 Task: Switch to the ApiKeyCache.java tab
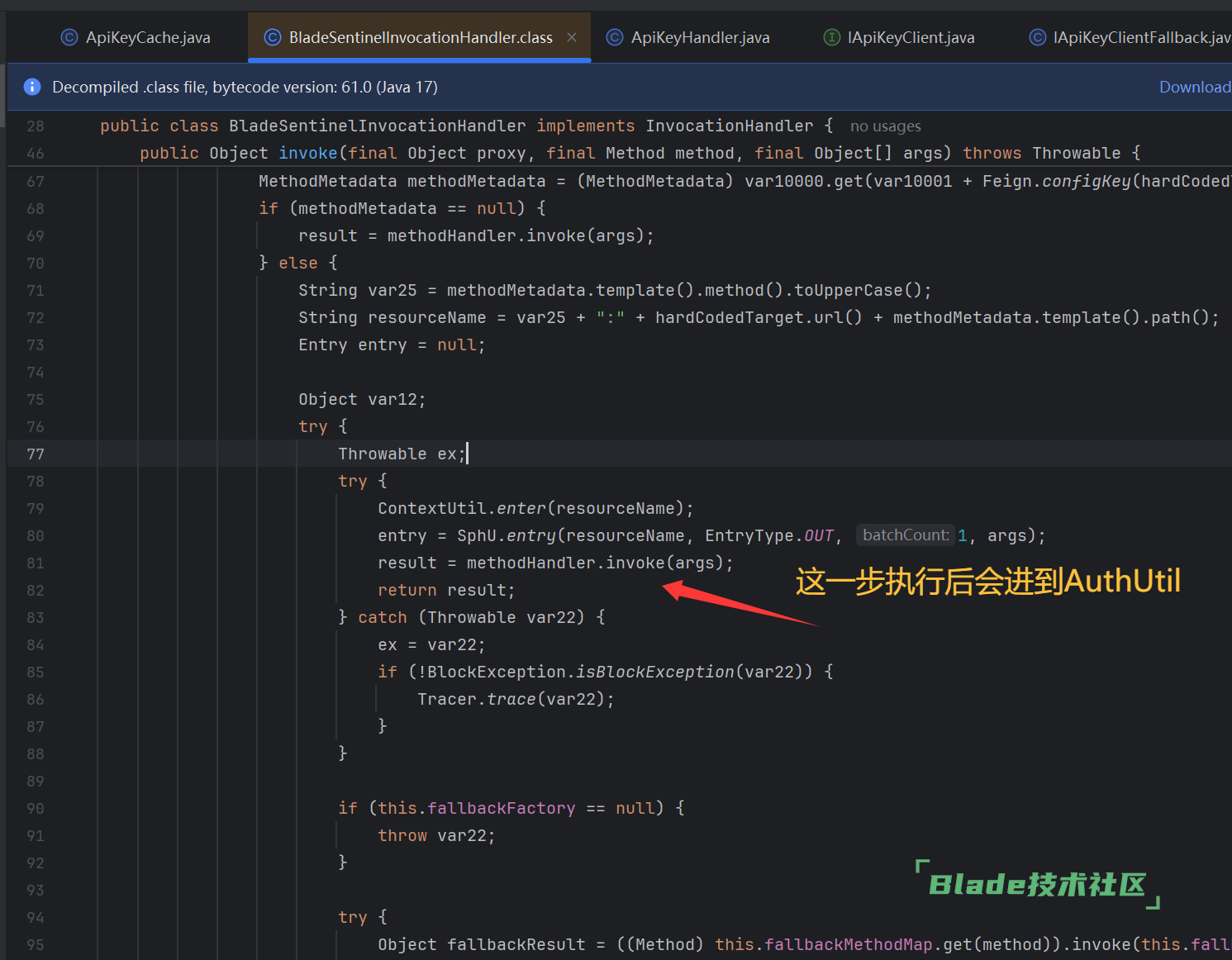click(148, 37)
